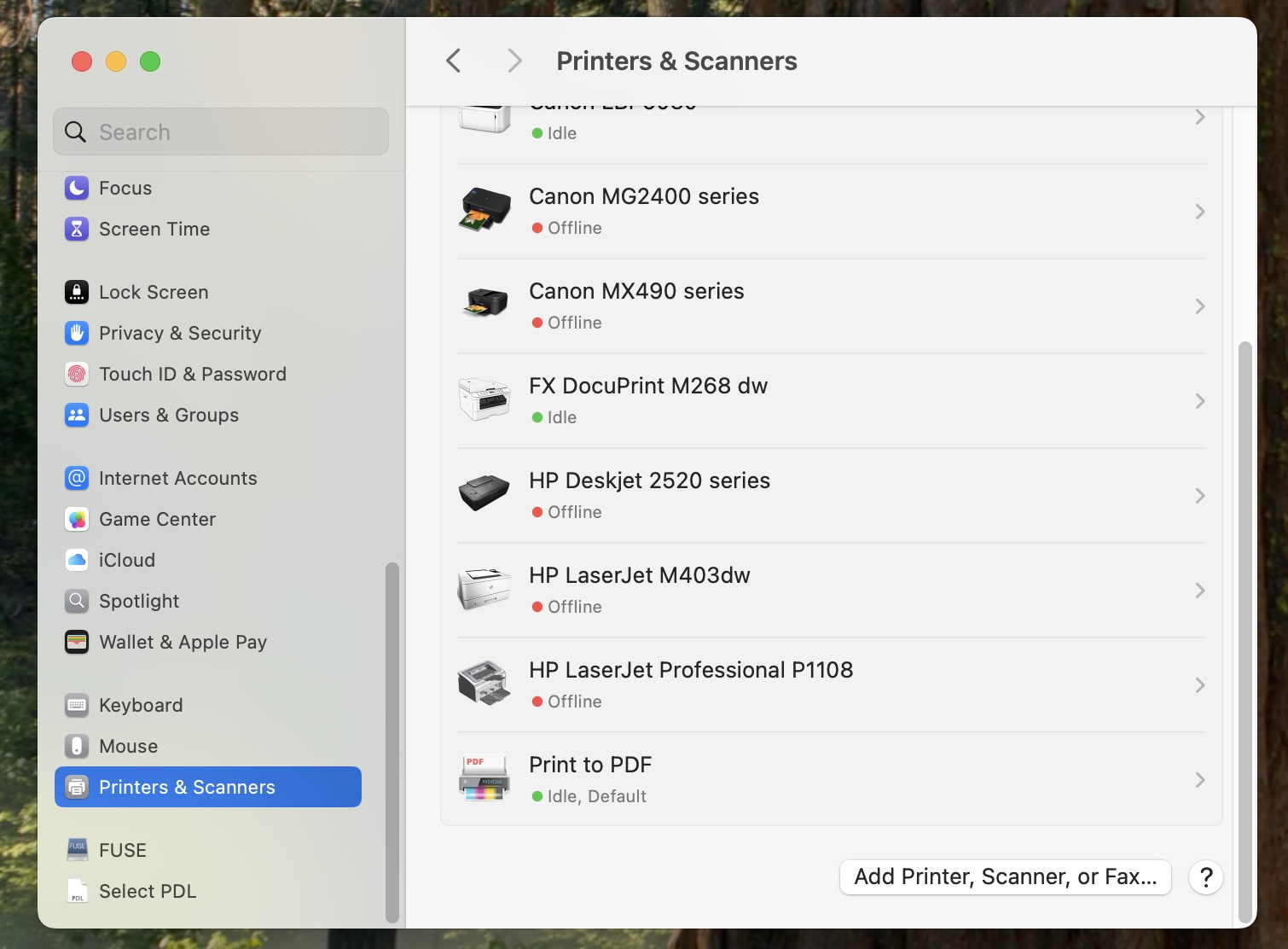The width and height of the screenshot is (1288, 949).
Task: Click the Printers & Scanners window title
Action: pyautogui.click(x=676, y=61)
